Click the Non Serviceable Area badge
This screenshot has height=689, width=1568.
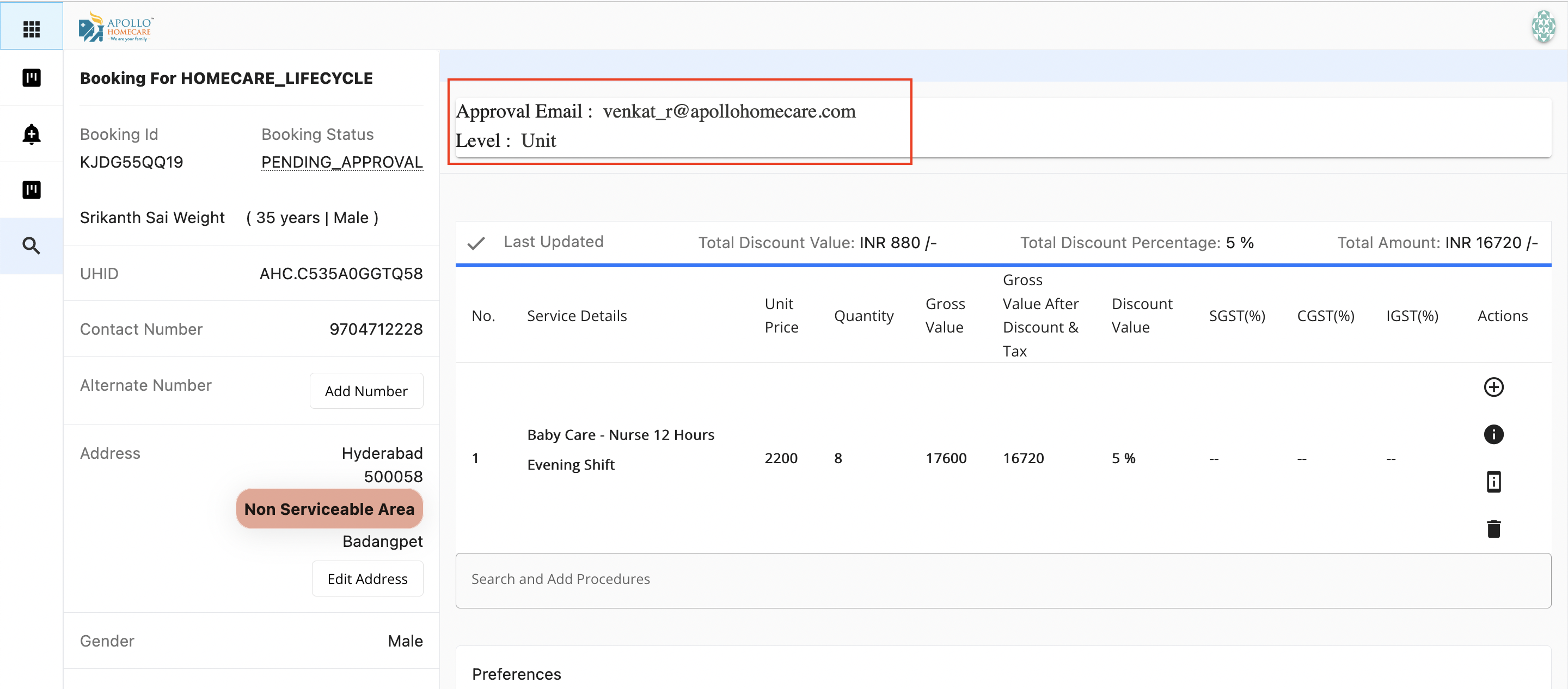(x=329, y=509)
